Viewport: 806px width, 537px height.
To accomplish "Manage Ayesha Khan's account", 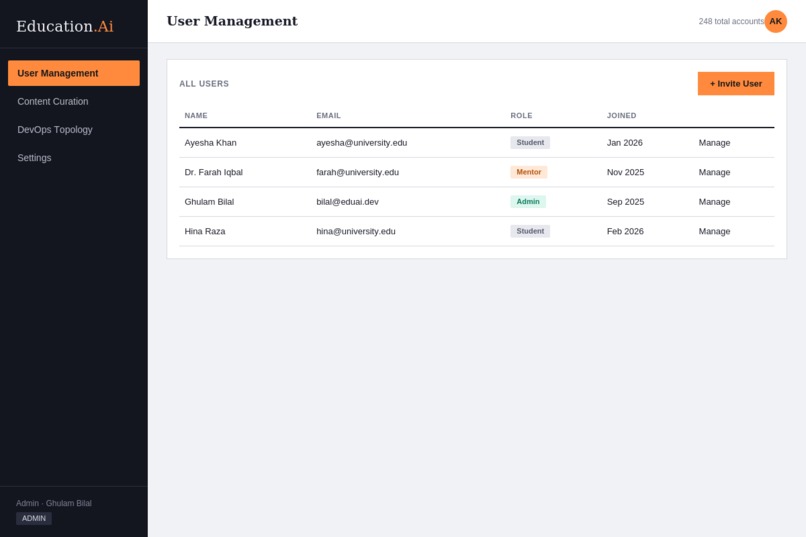I will coord(714,143).
